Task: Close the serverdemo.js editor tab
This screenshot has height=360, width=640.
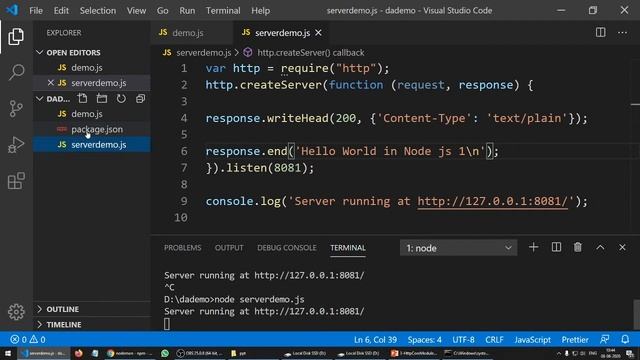Action: 318,33
